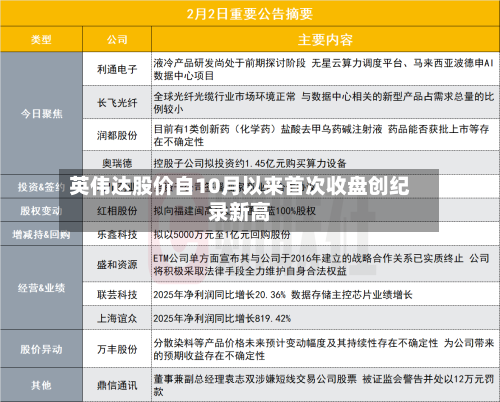This screenshot has height=402, width=500.
Task: Click the '奥瑞德' company cell
Action: click(117, 163)
